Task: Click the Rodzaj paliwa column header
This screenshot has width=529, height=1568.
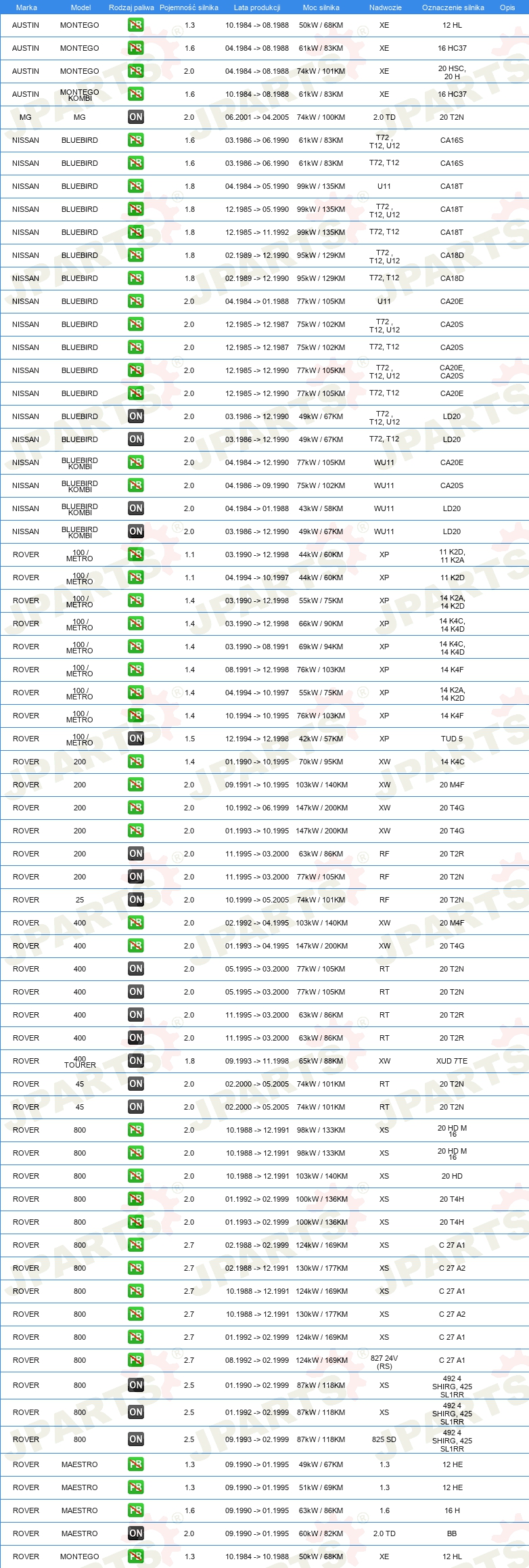Action: tap(131, 7)
